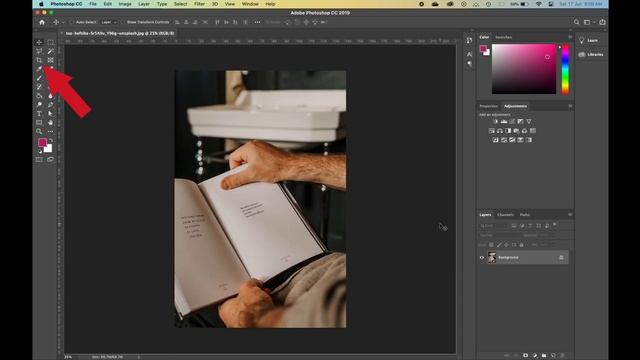Open the blending mode dropdown
Viewport: 640px width, 360px height.
500,236
